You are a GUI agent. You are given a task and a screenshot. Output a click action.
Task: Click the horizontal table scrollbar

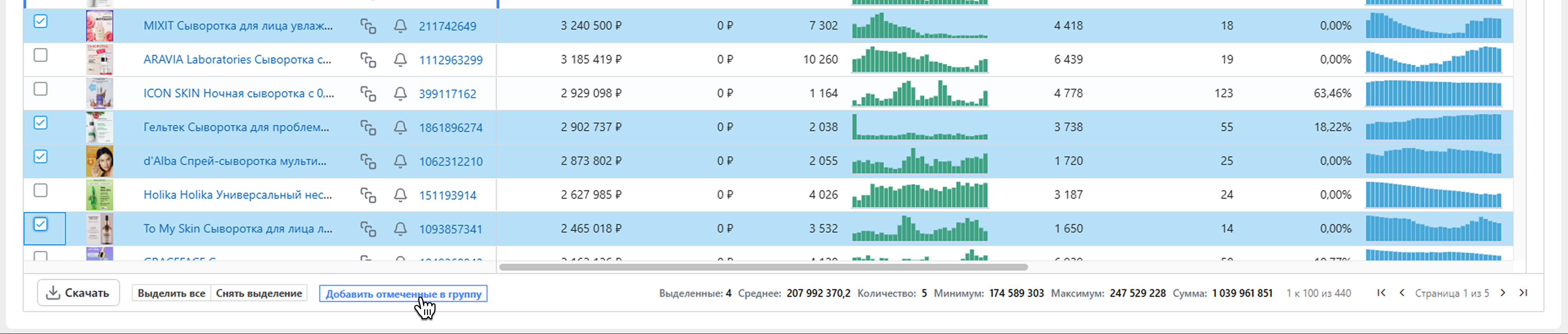point(763,267)
